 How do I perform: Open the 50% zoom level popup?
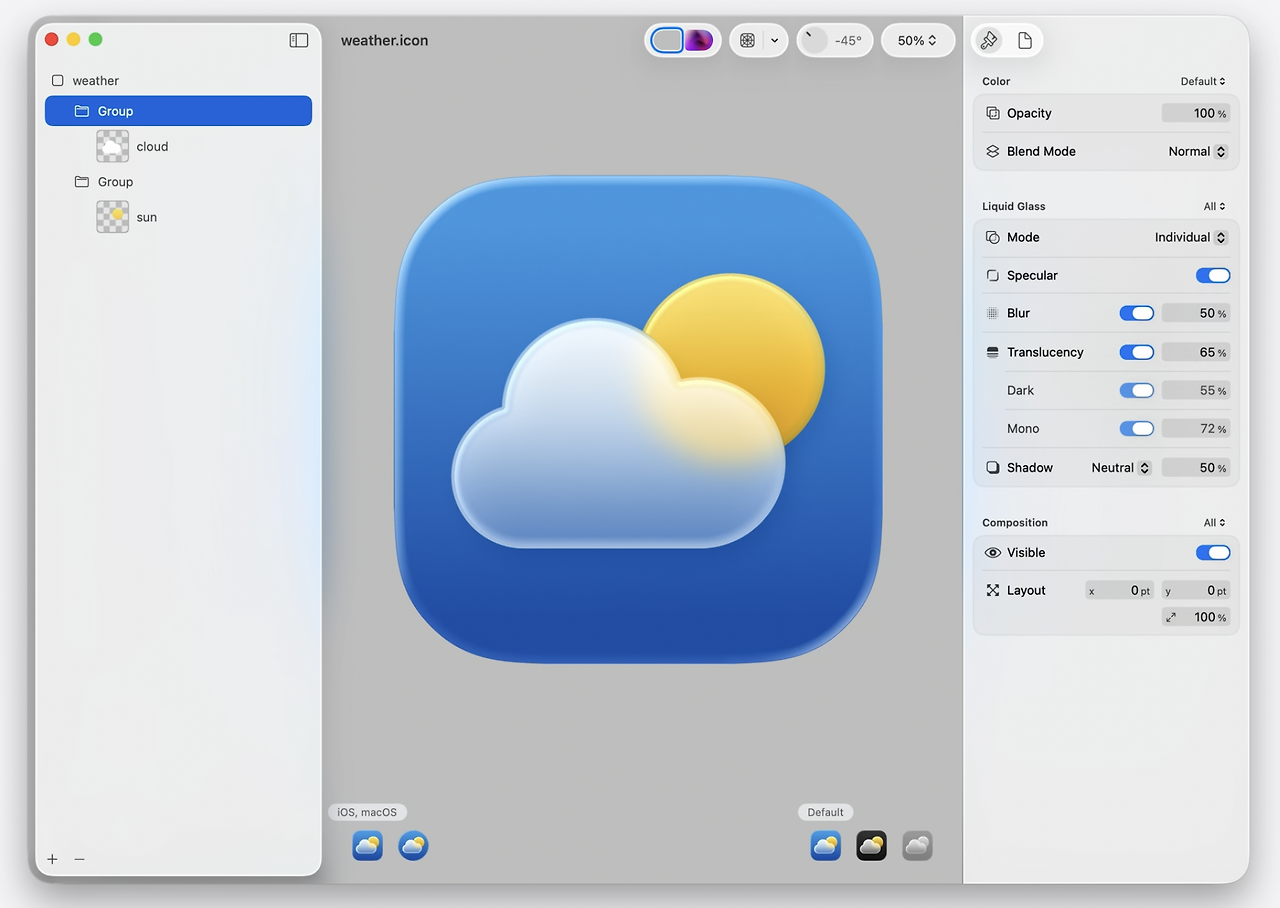coord(918,41)
